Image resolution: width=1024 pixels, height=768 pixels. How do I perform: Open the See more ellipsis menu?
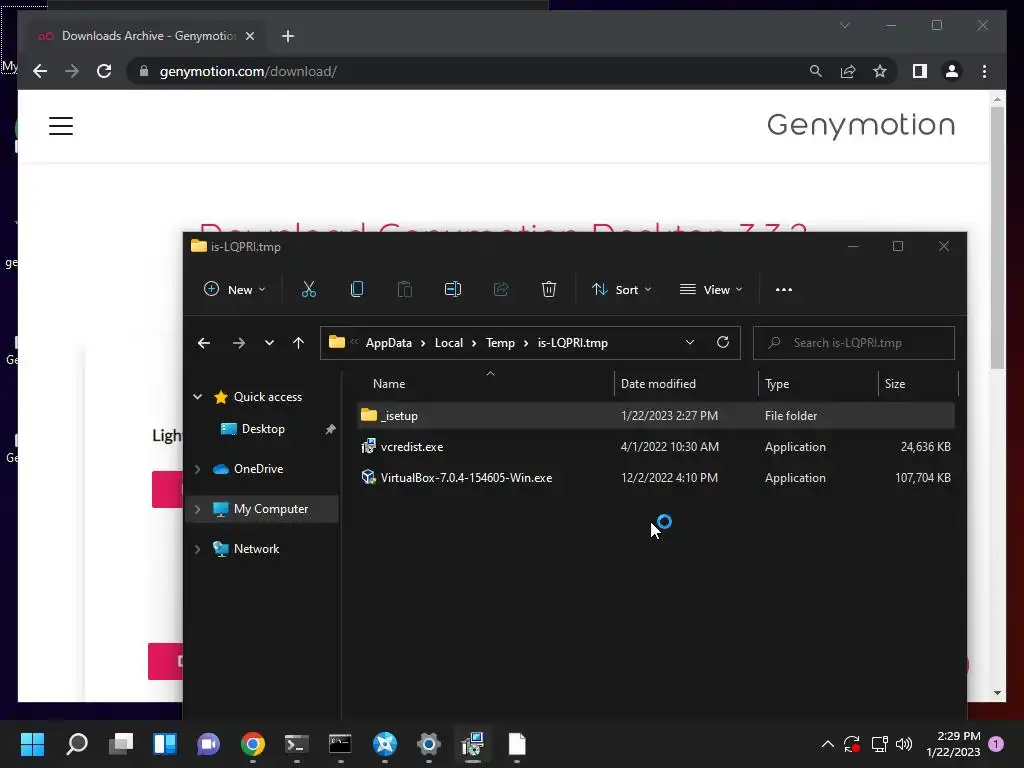pyautogui.click(x=784, y=289)
